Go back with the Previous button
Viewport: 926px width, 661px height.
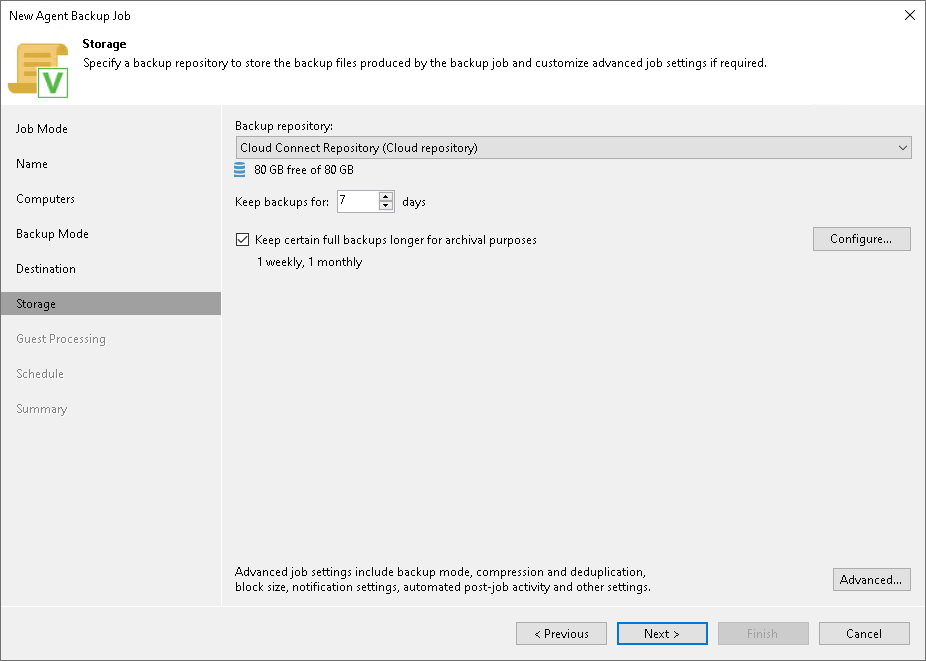coord(561,633)
